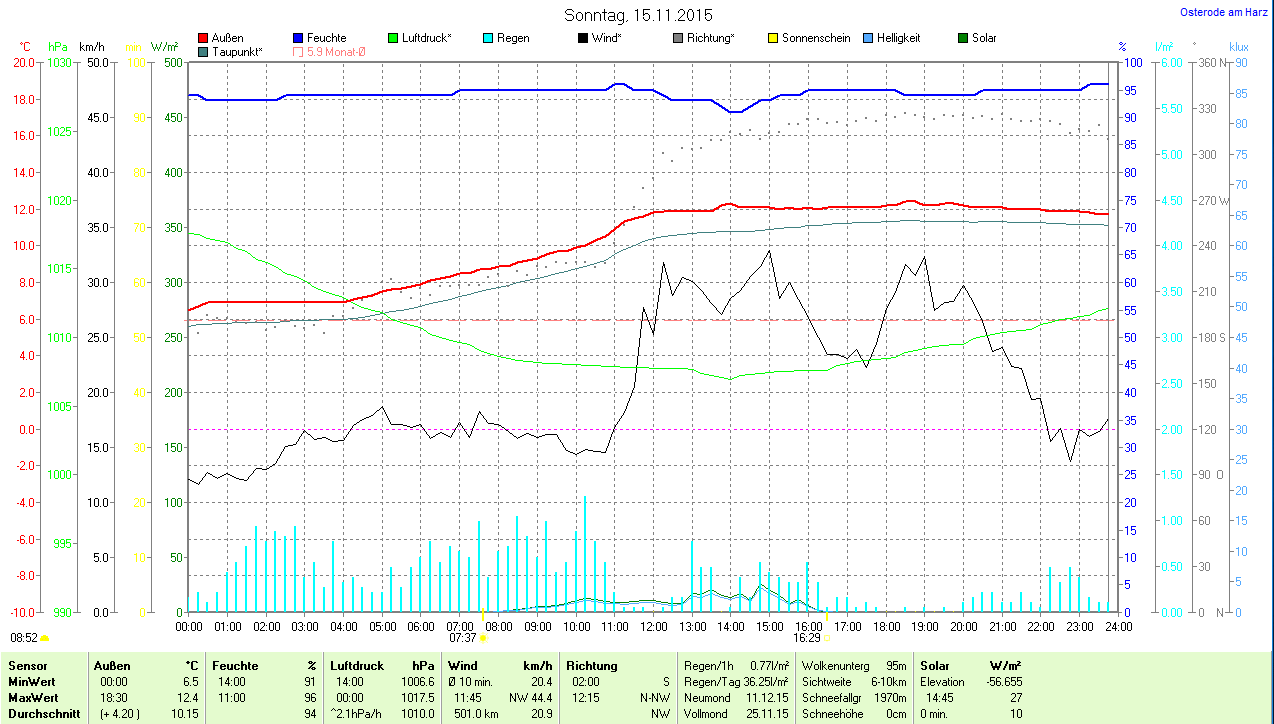The height and width of the screenshot is (724, 1274).
Task: Click the MaxWert row label
Action: pos(32,697)
